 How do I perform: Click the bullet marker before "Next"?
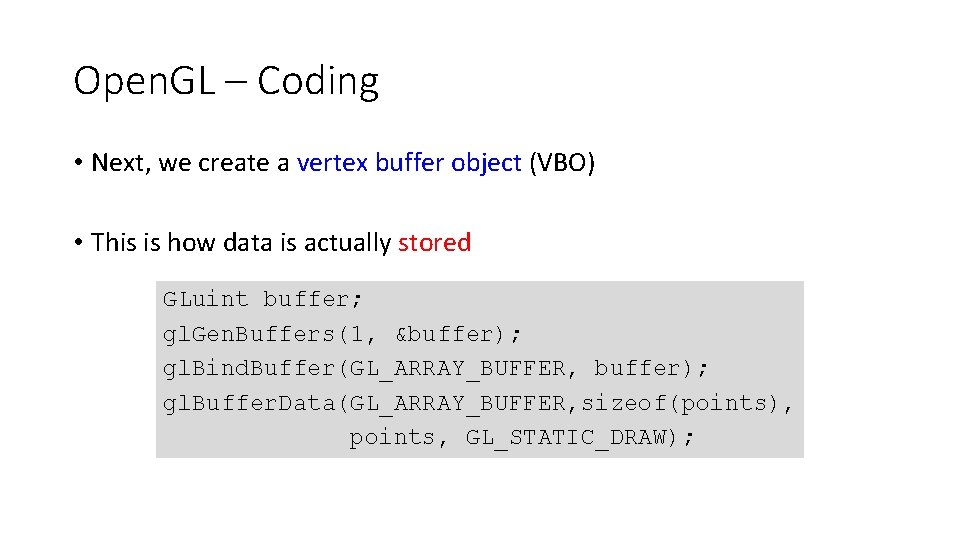(x=78, y=162)
